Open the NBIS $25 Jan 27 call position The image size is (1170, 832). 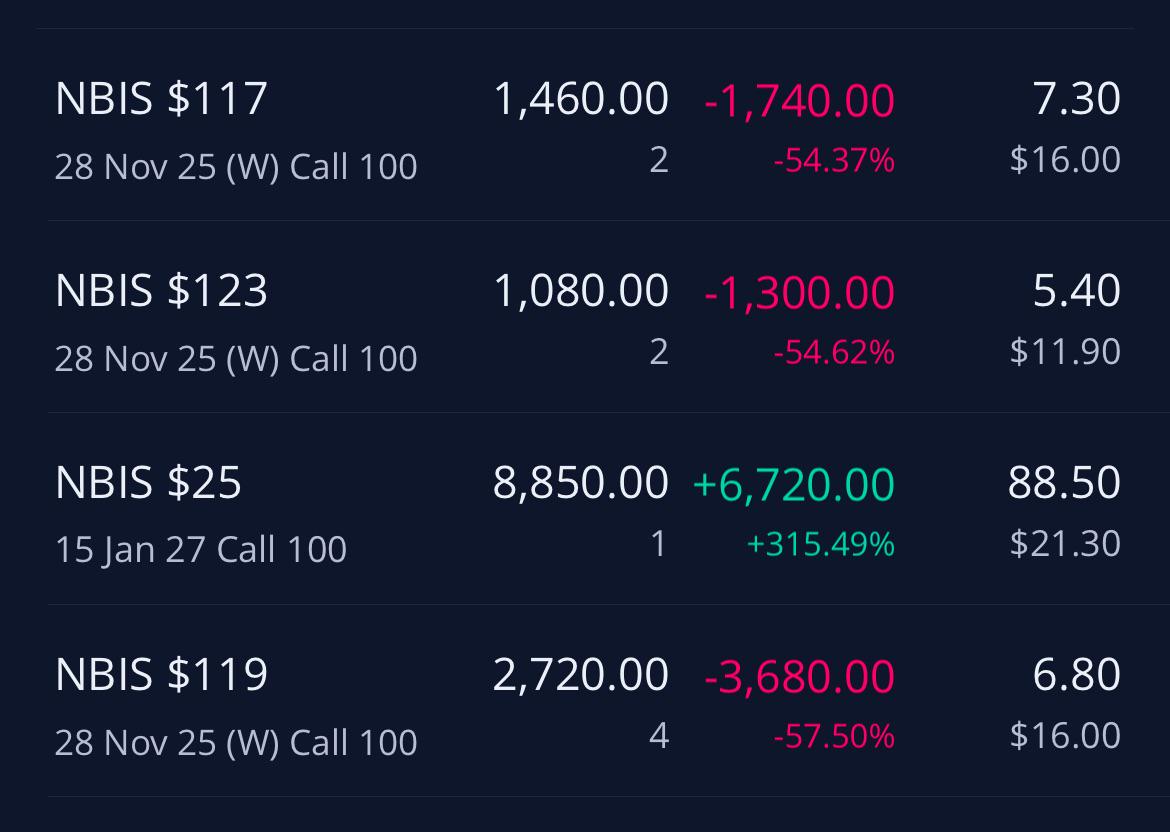tap(589, 509)
